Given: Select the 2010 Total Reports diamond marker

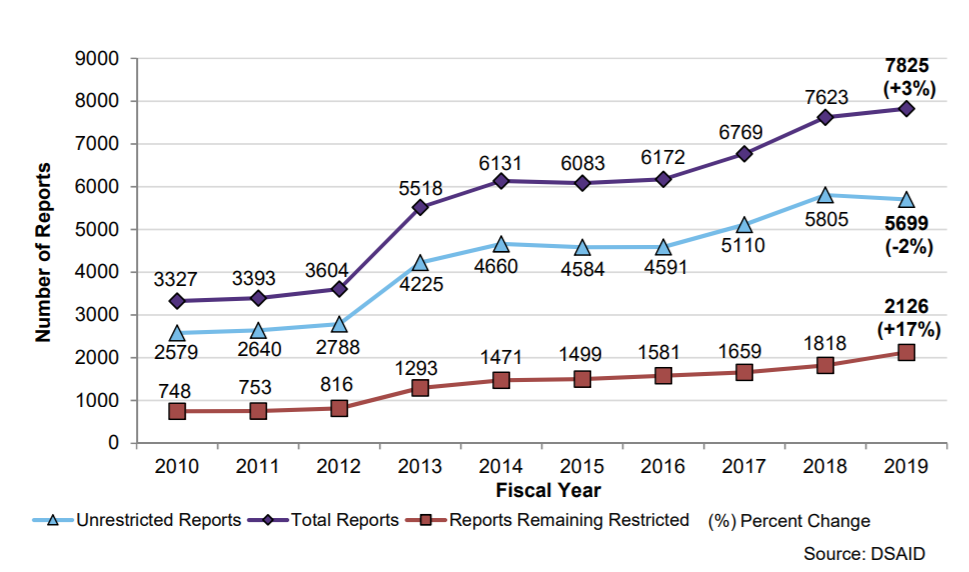Looking at the screenshot, I should click(x=177, y=301).
